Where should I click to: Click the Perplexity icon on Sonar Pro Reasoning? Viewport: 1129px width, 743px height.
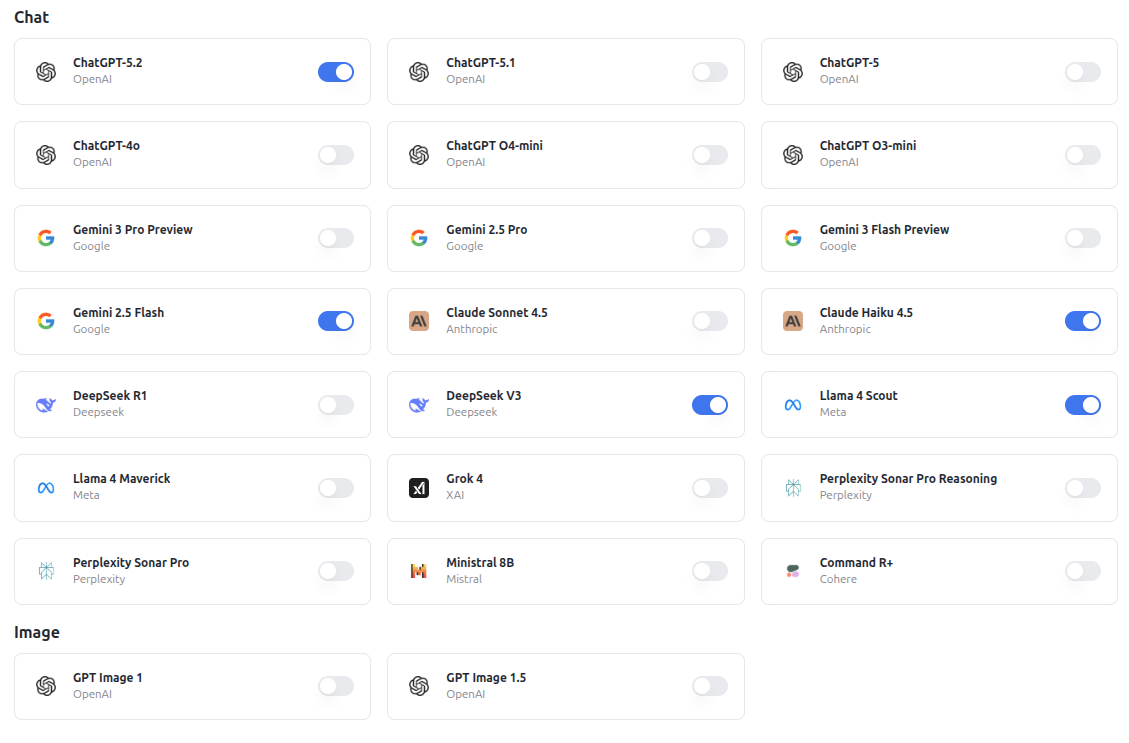(x=793, y=487)
